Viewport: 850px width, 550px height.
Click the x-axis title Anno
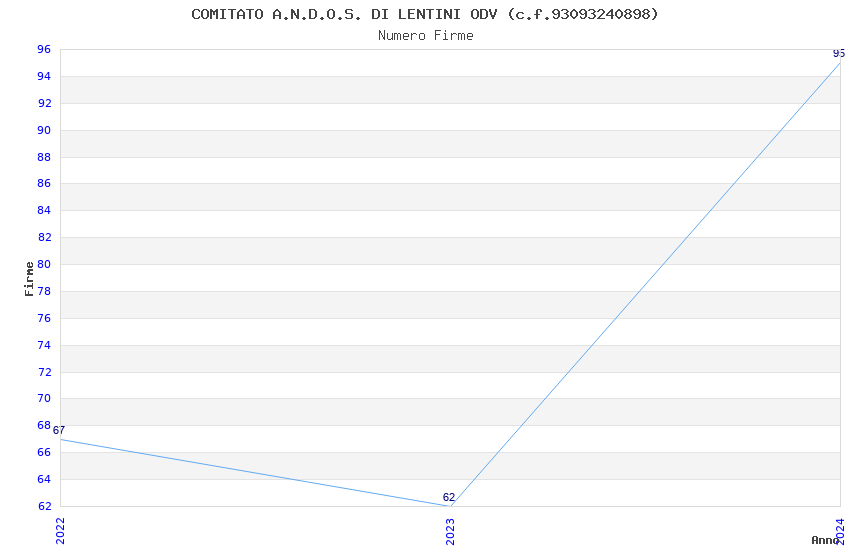[825, 540]
